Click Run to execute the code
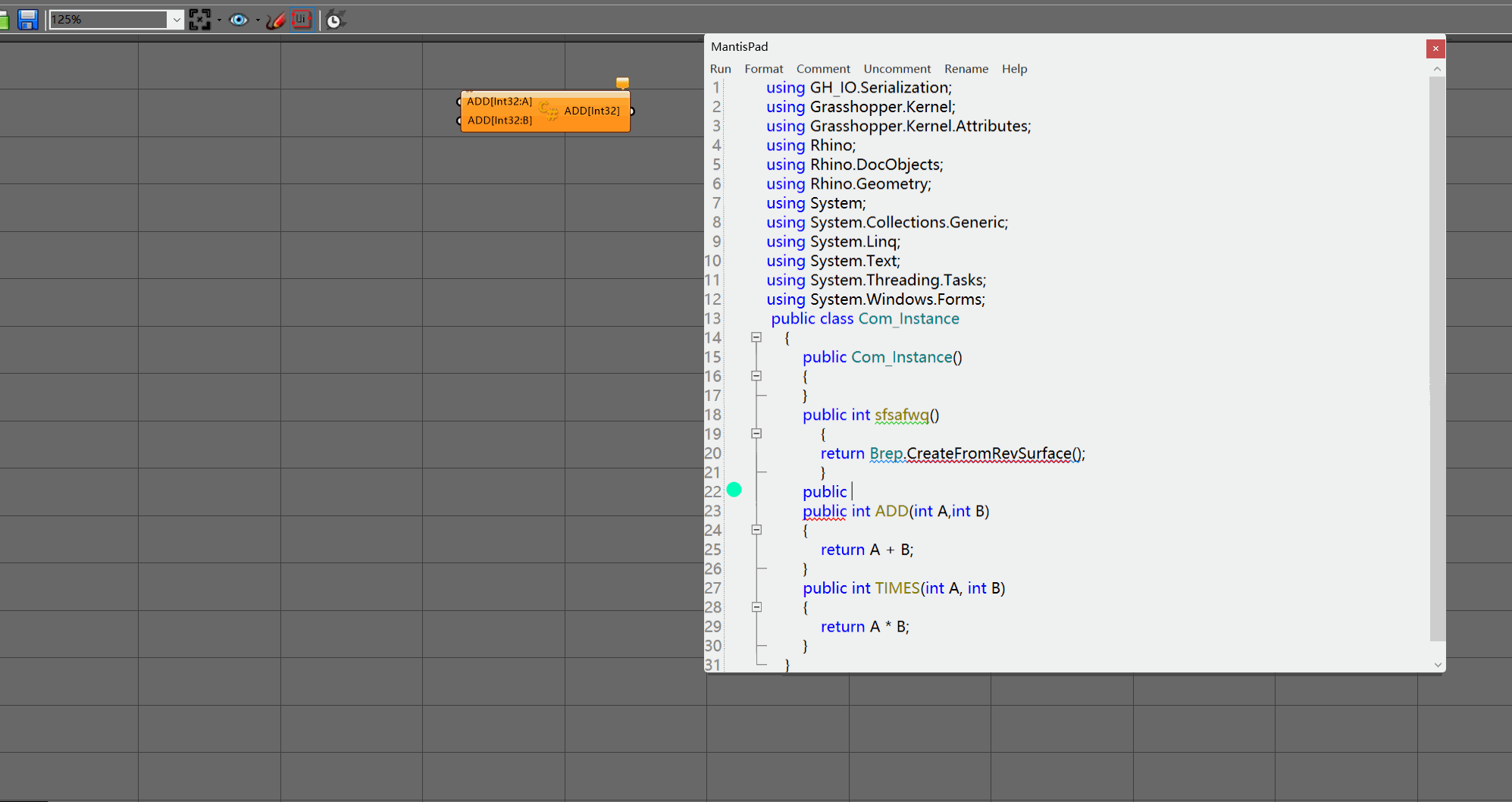Viewport: 1512px width, 802px height. tap(719, 68)
